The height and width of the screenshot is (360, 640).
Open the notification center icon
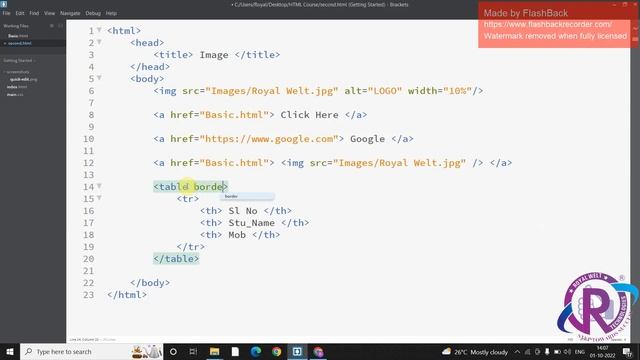pyautogui.click(x=627, y=352)
